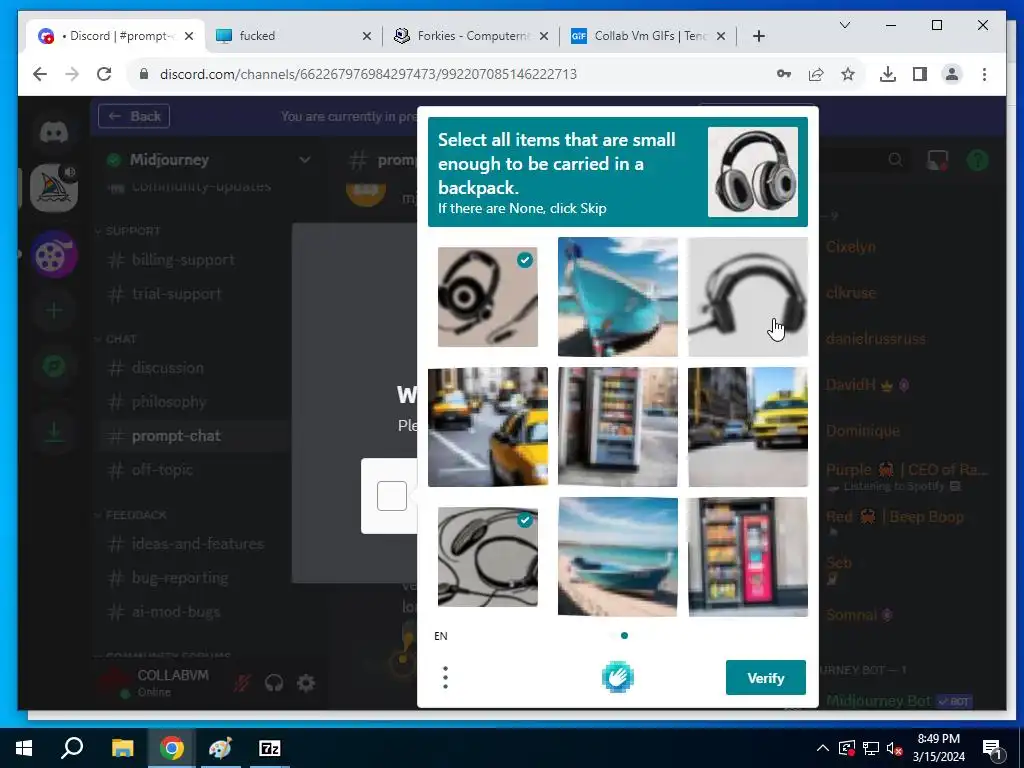
Task: Change the captcha language EN selector
Action: (x=441, y=636)
